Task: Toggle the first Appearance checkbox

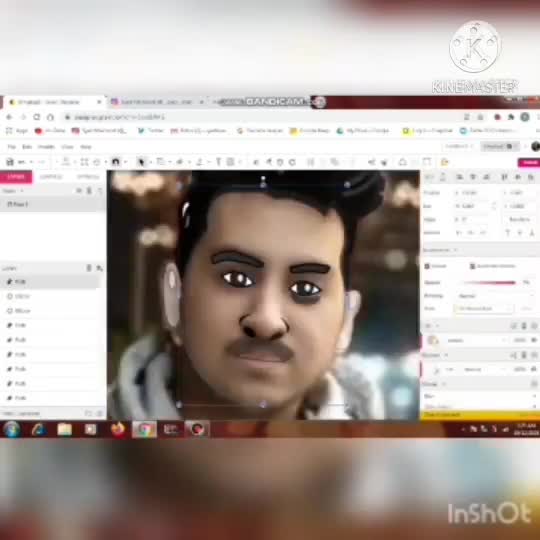Action: pos(427,266)
